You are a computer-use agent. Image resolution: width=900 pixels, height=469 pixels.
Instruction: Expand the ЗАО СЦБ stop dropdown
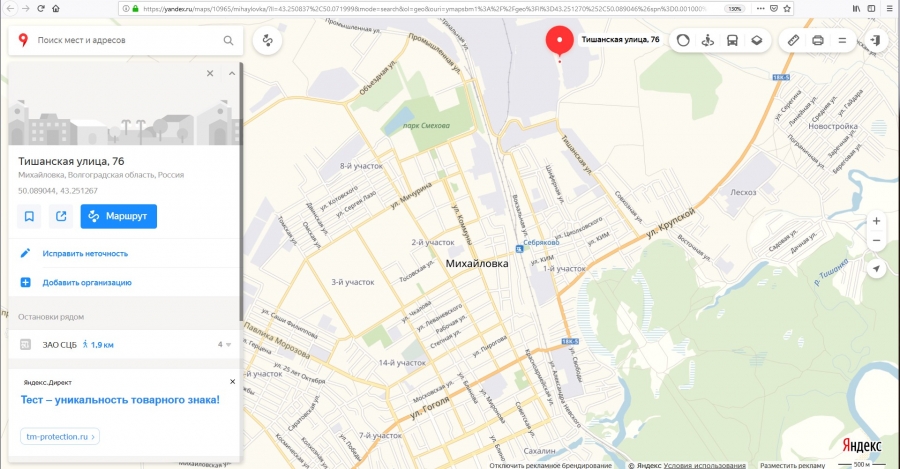click(x=224, y=344)
